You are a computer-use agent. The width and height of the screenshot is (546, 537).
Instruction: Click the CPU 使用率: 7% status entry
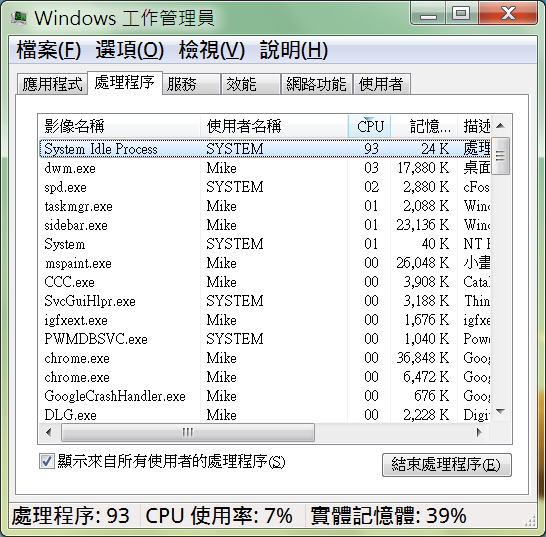pyautogui.click(x=219, y=516)
